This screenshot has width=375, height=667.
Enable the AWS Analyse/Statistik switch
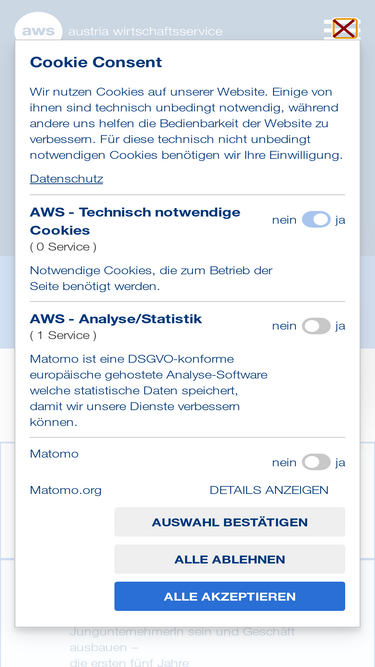click(x=316, y=326)
